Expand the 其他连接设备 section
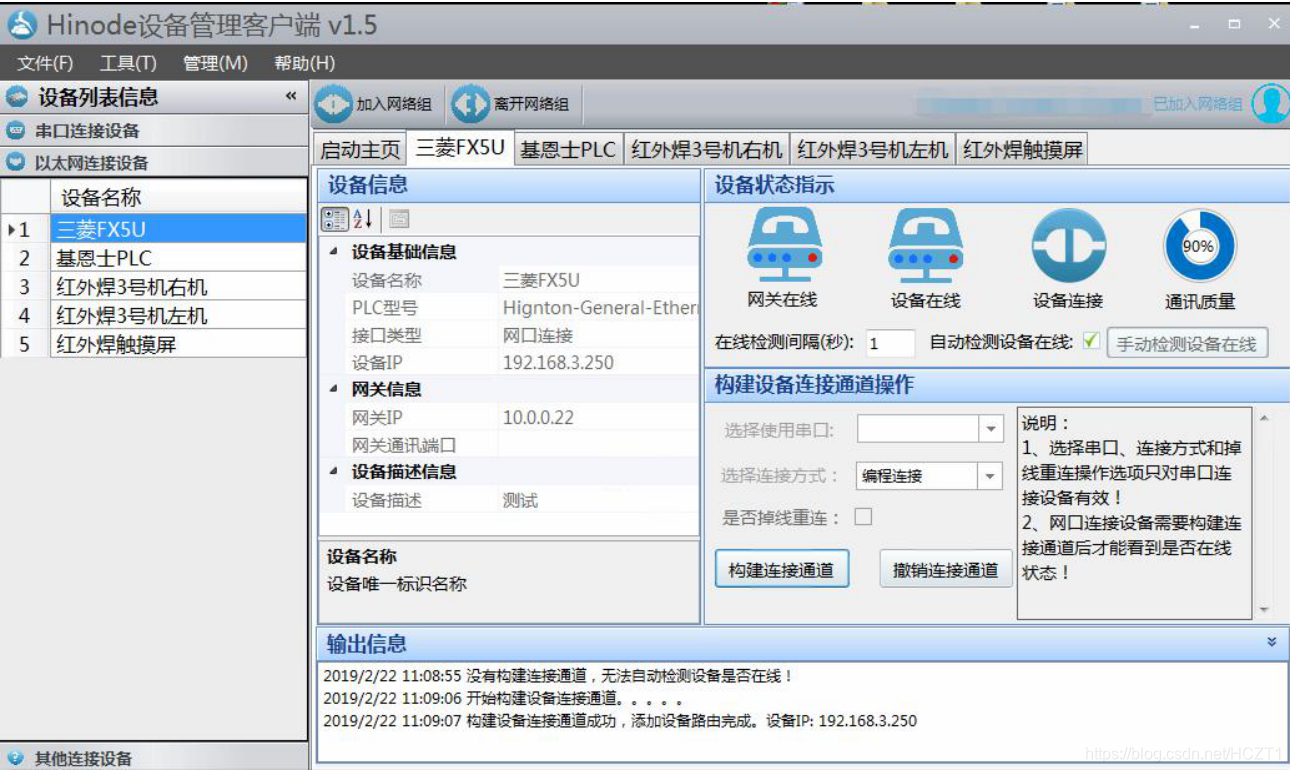Screen dimensions: 1290x772 coord(154,758)
